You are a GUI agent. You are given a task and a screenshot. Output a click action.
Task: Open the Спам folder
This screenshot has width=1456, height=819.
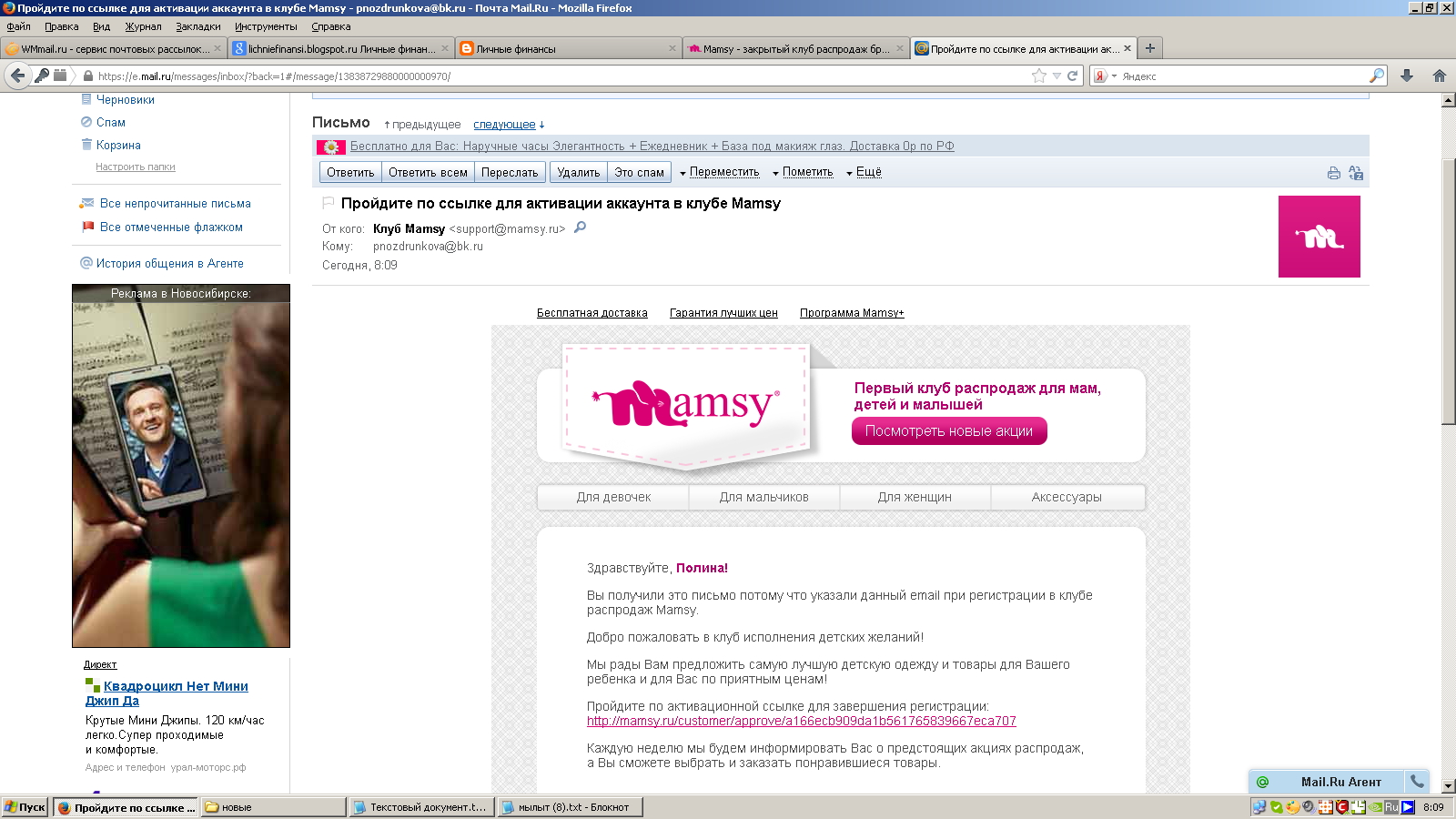click(x=111, y=122)
